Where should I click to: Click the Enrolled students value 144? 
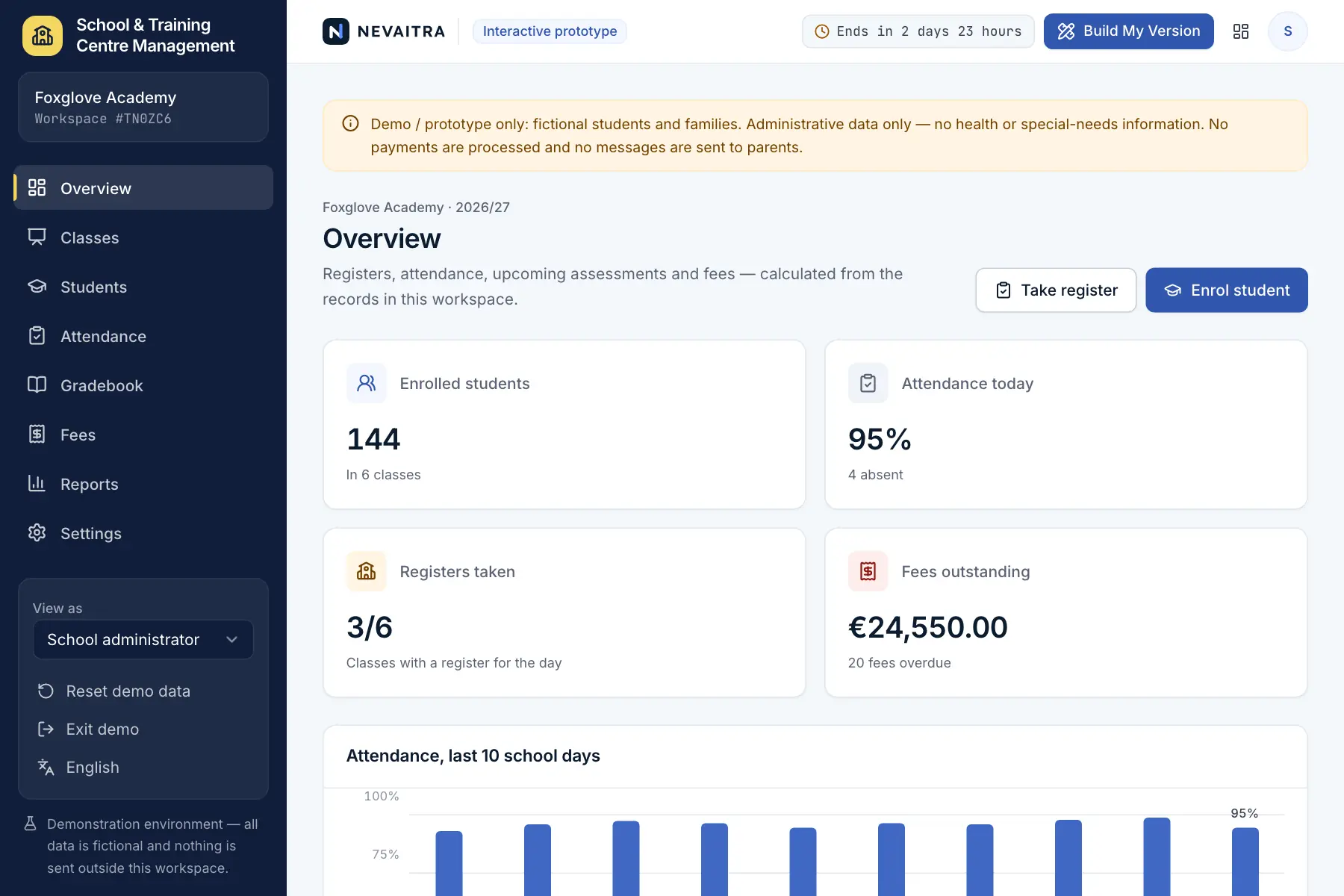coord(373,439)
